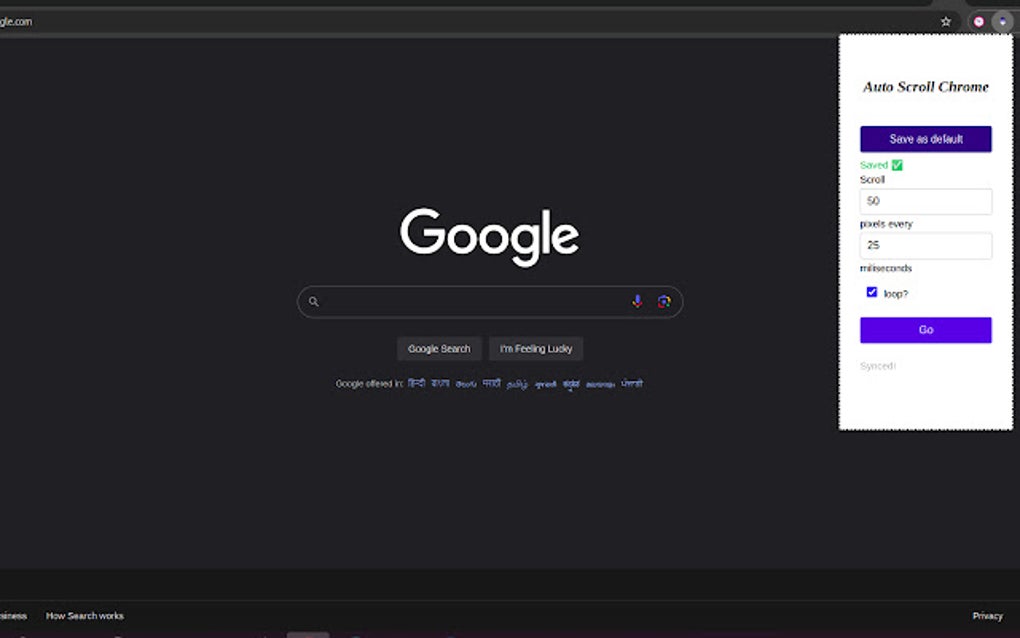
Task: Open Google Lens image search
Action: pos(664,301)
